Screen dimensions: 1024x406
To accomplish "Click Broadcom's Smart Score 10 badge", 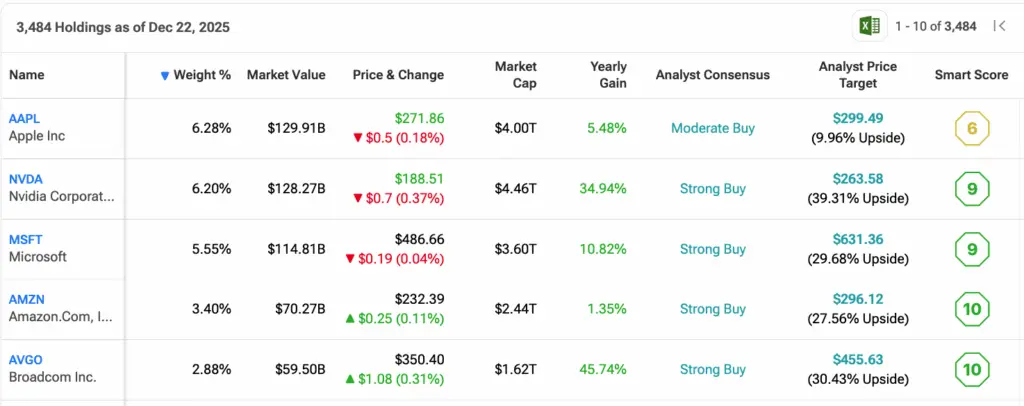I will pos(972,369).
